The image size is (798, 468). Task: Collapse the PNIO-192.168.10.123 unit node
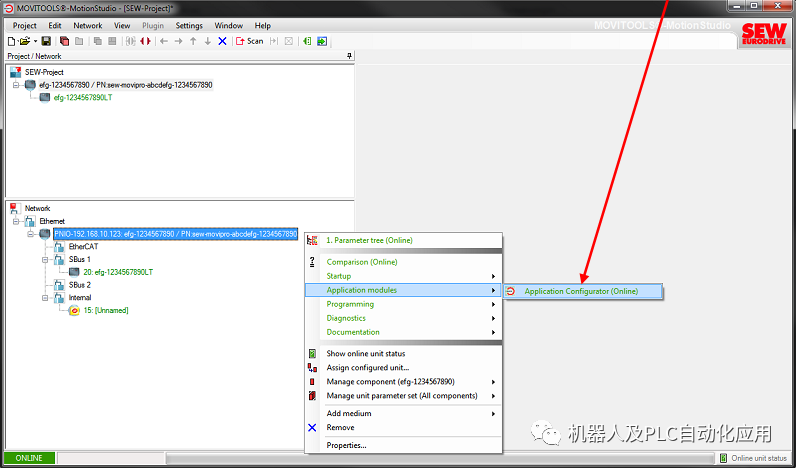31,234
